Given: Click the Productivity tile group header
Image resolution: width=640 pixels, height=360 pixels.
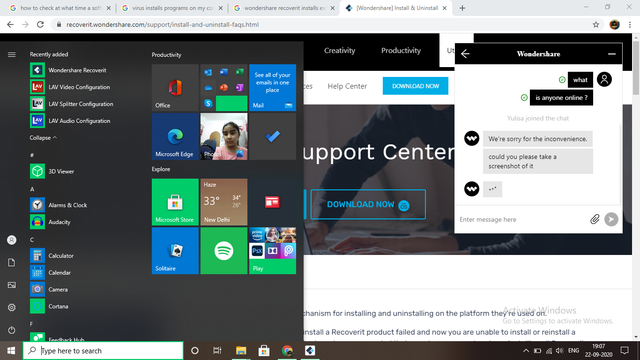Looking at the screenshot, I should [x=166, y=55].
